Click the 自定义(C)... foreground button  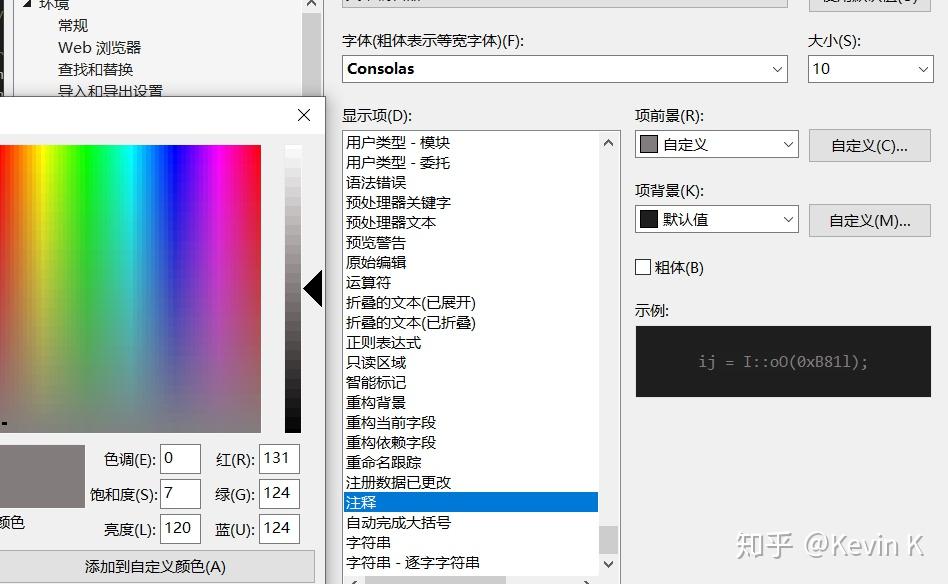869,145
